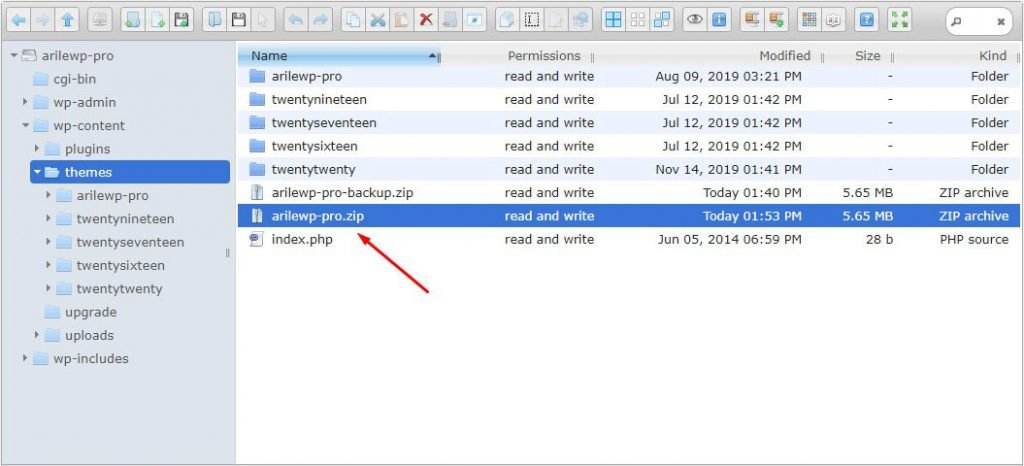Select the index.php file
The height and width of the screenshot is (466, 1024).
click(x=629, y=240)
